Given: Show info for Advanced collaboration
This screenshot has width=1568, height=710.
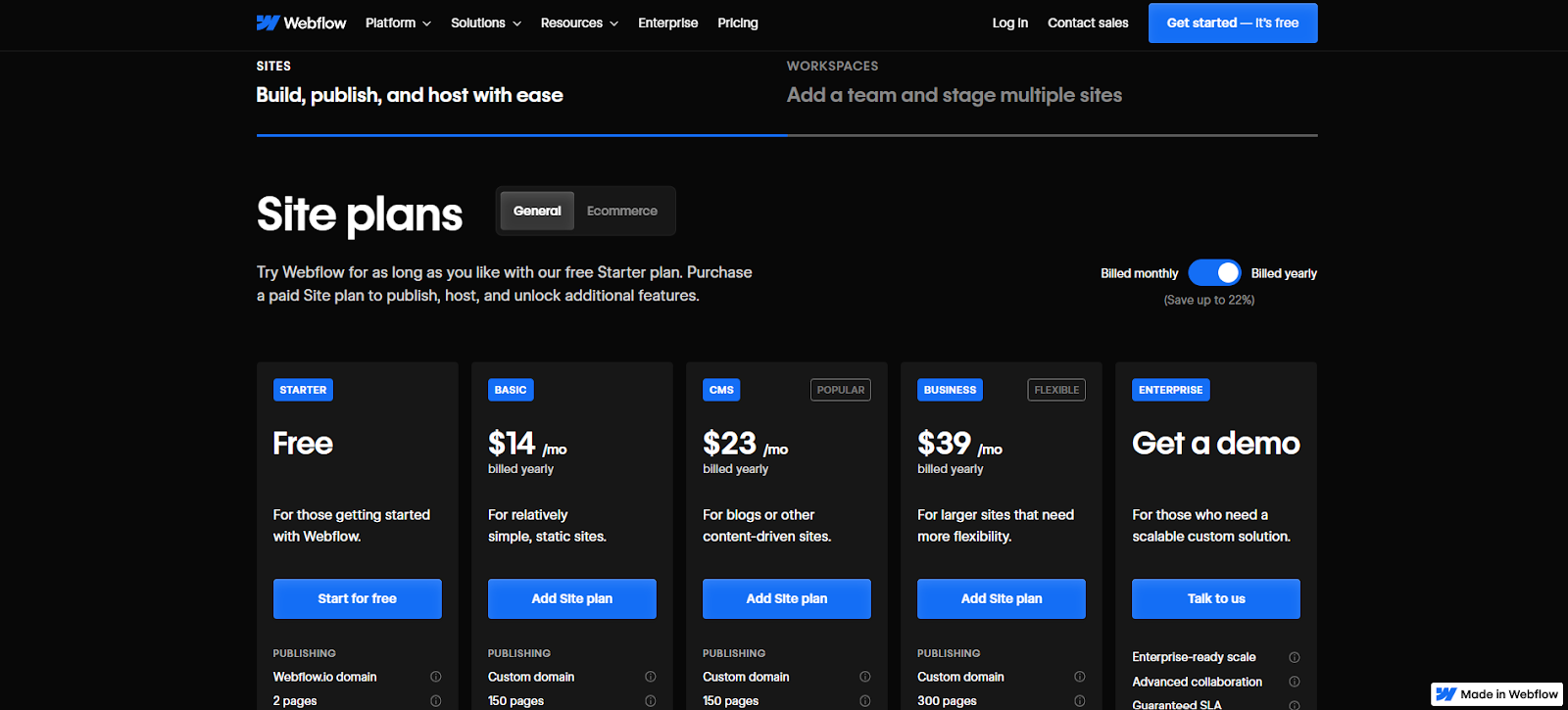Looking at the screenshot, I should pos(1295,682).
